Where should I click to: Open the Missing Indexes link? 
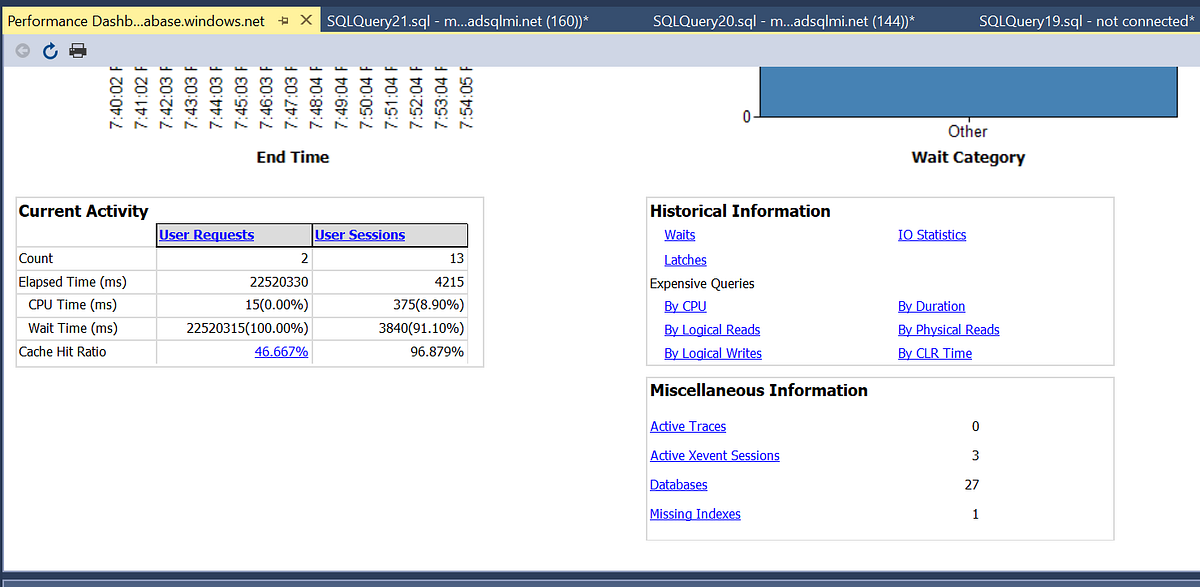coord(695,514)
